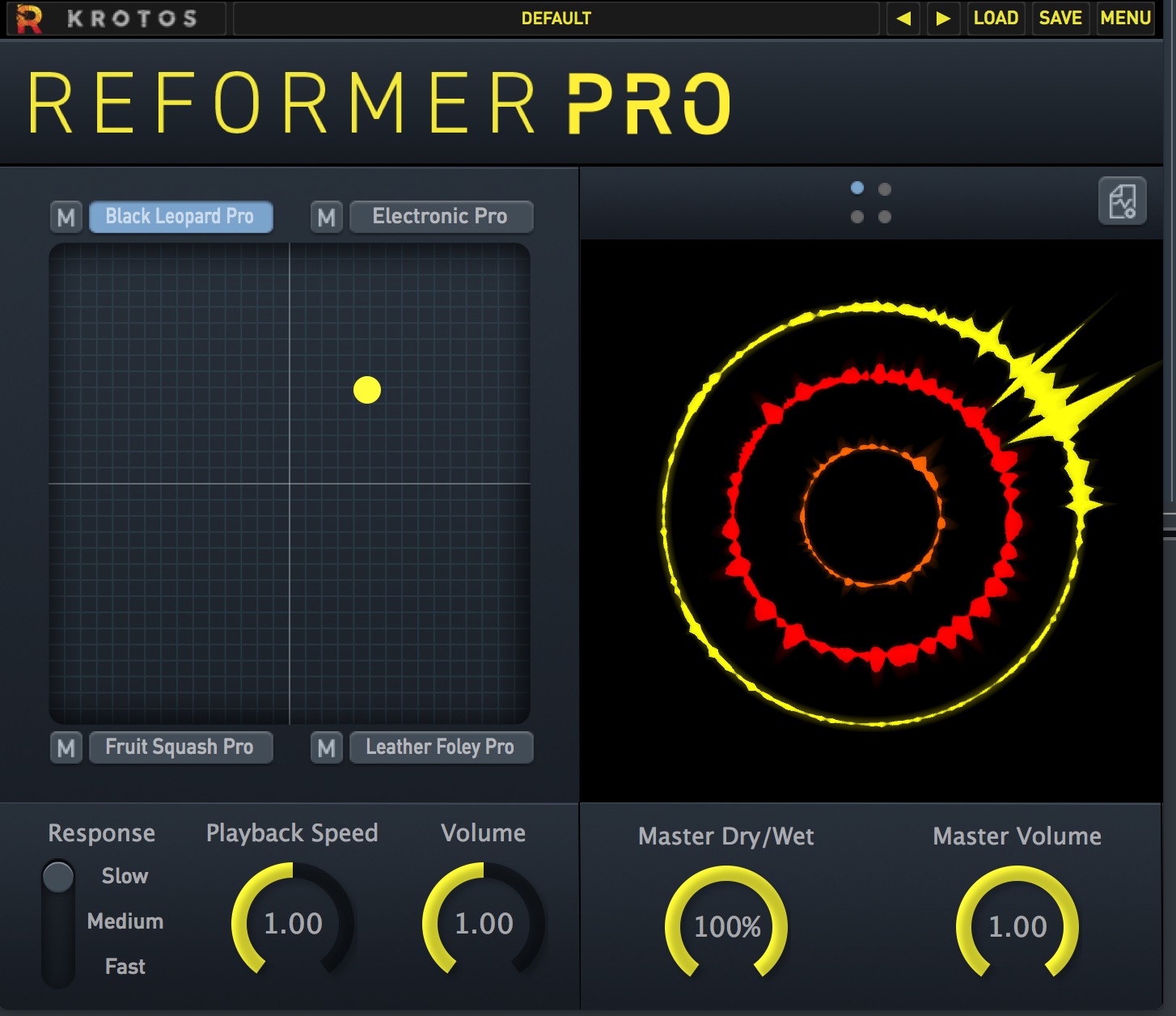Click the Response switch handle
The width and height of the screenshot is (1176, 1016).
pyautogui.click(x=58, y=877)
